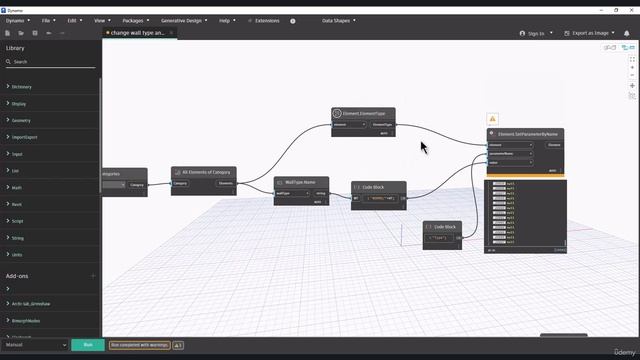Click the Redo arrow icon
640x360 pixels.
(x=62, y=33)
